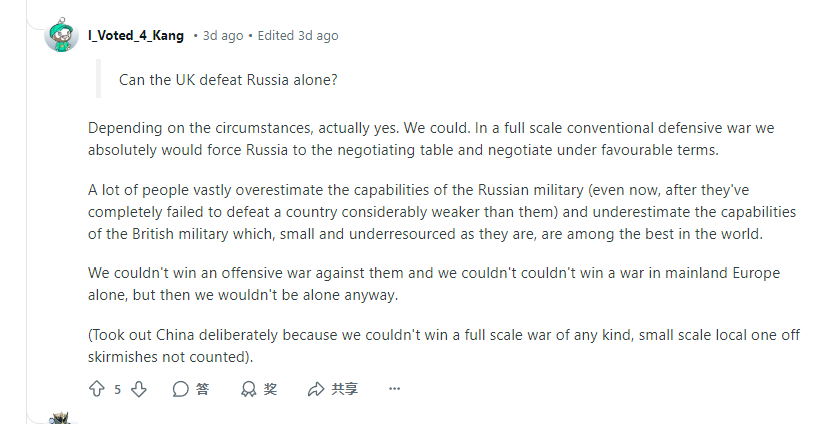
Task: Open the three-dot more options menu
Action: pyautogui.click(x=394, y=389)
